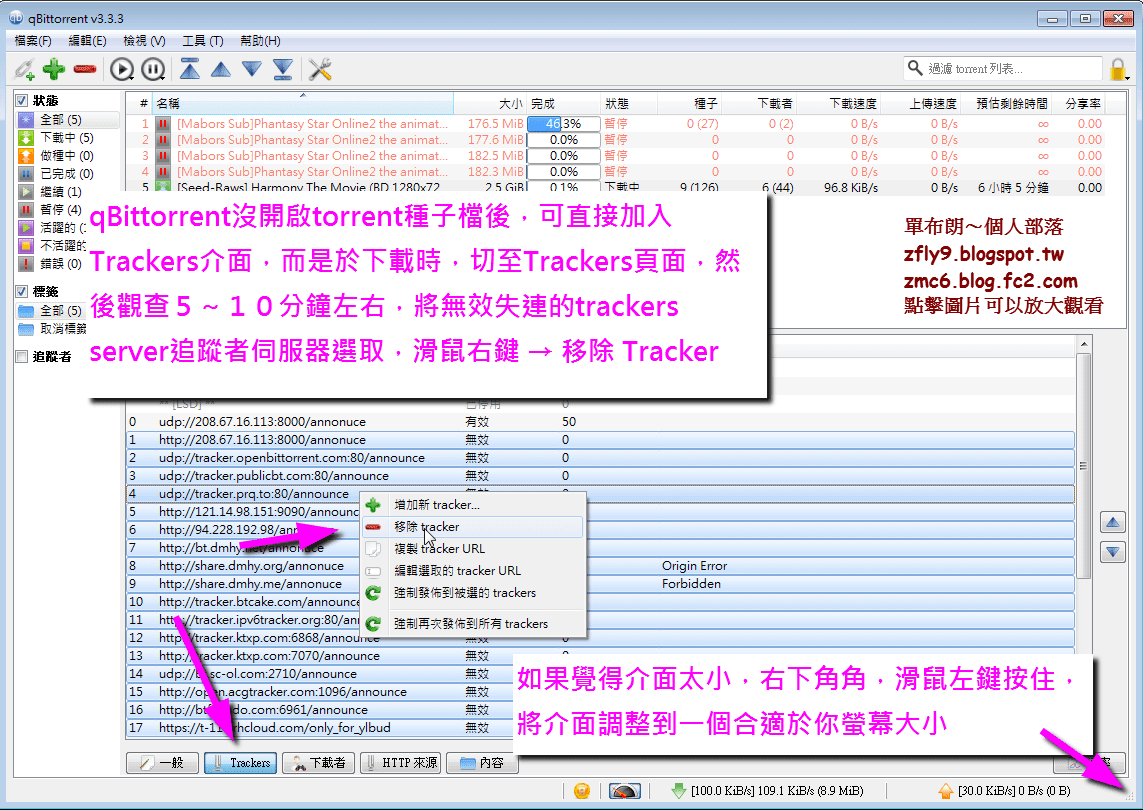Select tracker udp://tracker.publicbt.com:80/announce
1143x810 pixels.
coord(600,476)
